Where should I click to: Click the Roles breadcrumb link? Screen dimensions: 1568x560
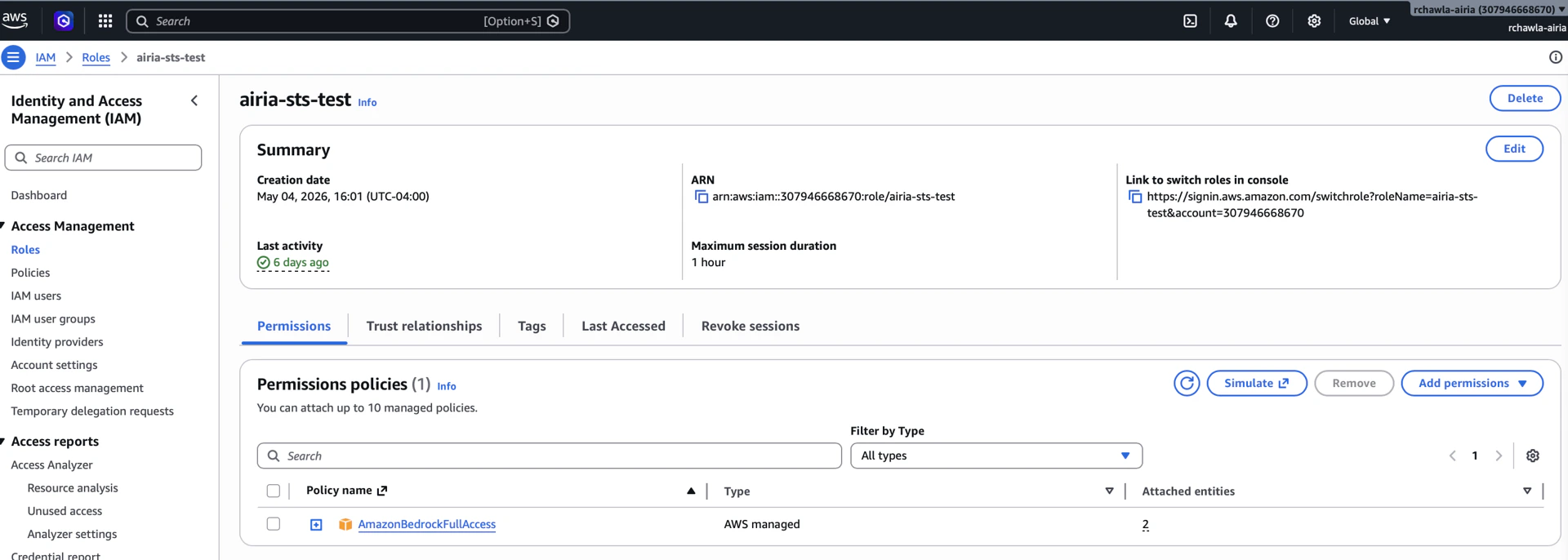(96, 57)
